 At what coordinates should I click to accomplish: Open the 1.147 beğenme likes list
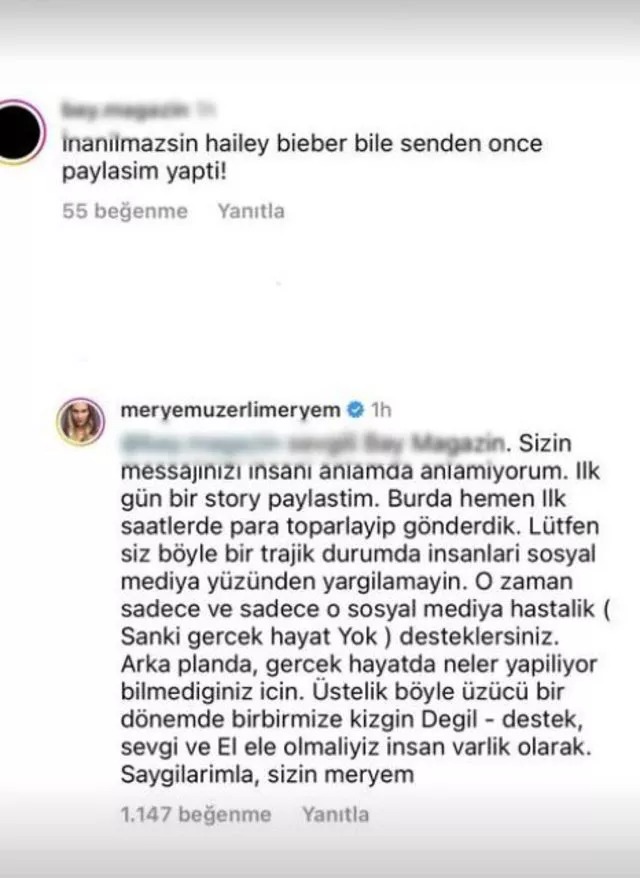point(196,814)
